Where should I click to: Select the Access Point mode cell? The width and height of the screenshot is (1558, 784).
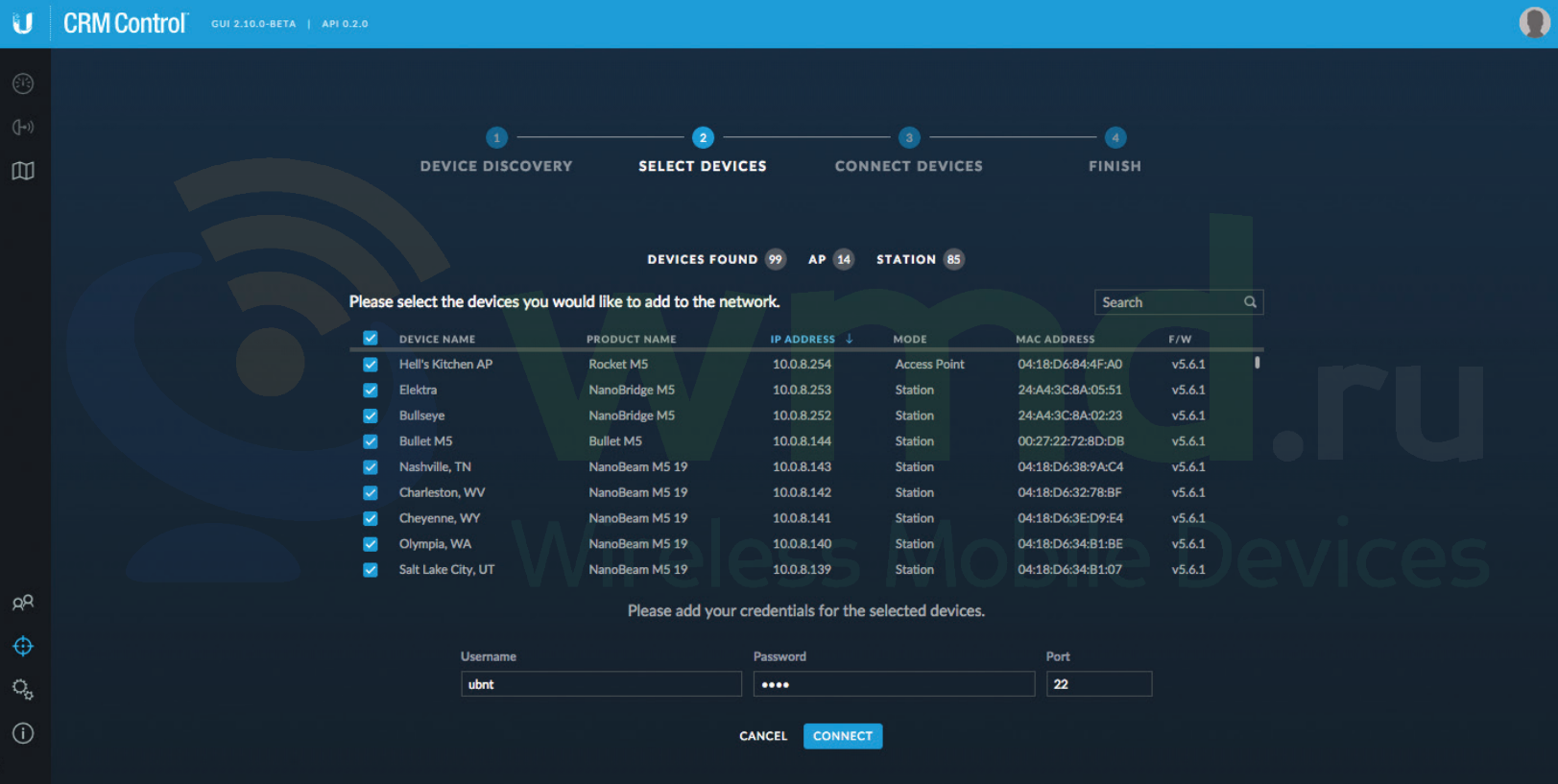[x=929, y=365]
